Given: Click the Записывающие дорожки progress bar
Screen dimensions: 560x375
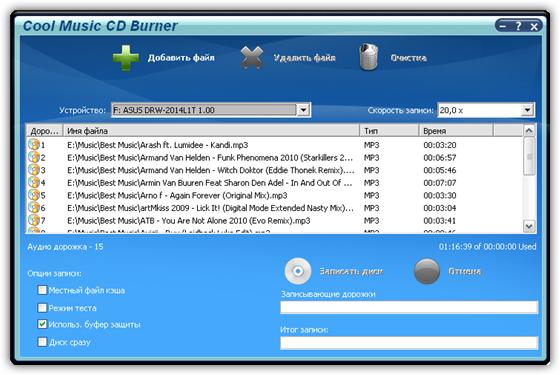Looking at the screenshot, I should [409, 307].
